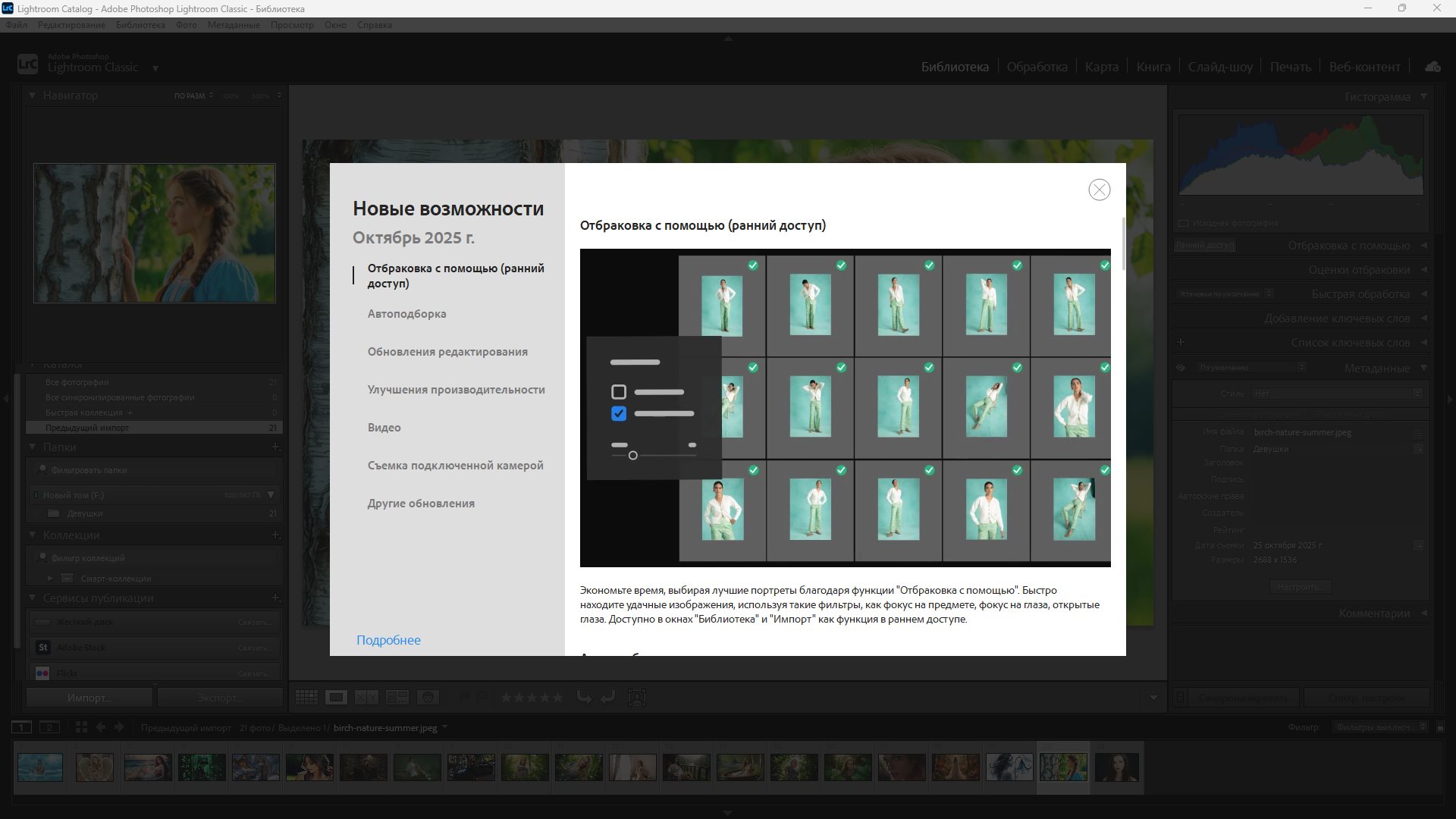1456x819 pixels.
Task: Toggle the second monitor window button
Action: pos(49,727)
